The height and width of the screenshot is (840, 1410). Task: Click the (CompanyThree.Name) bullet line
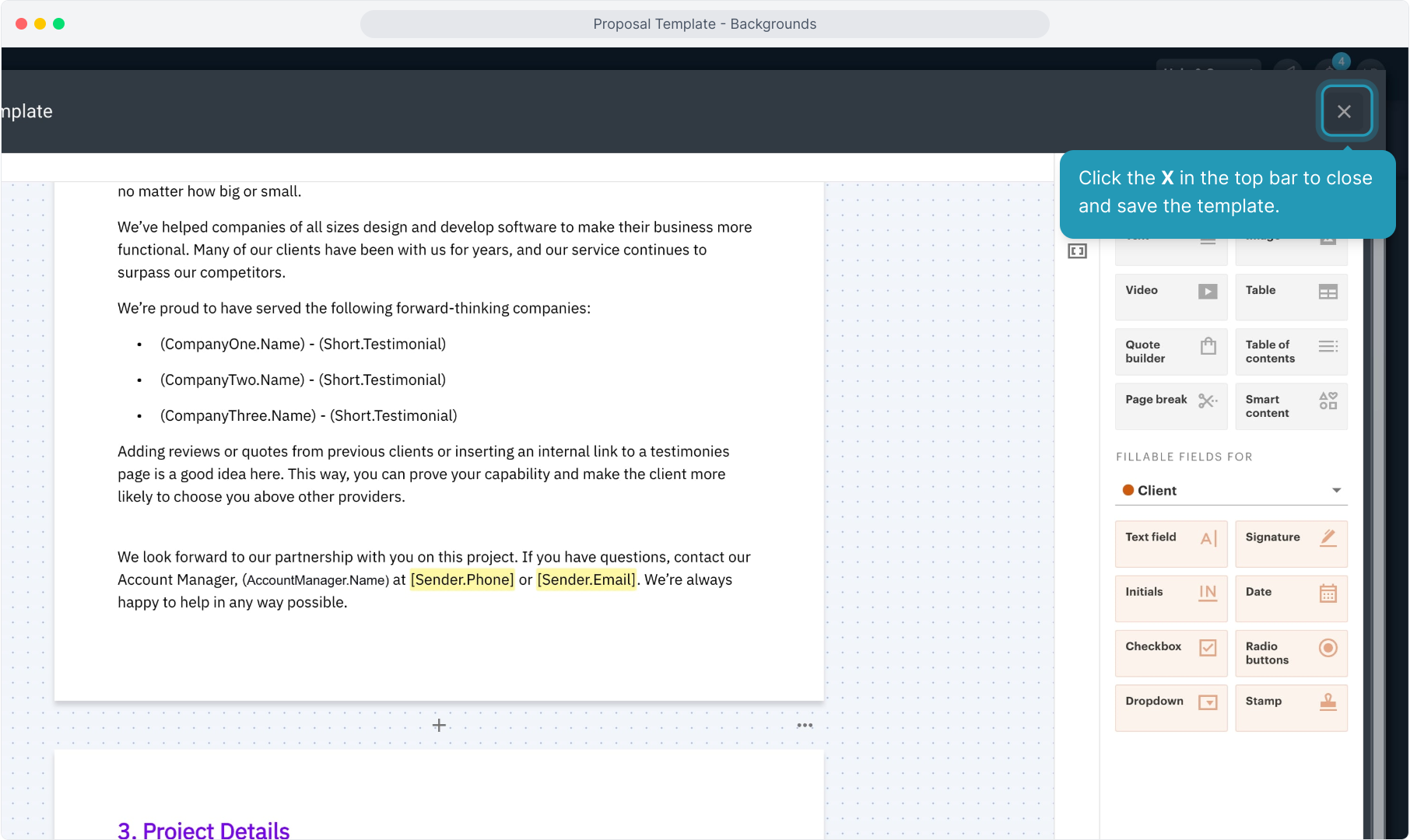pyautogui.click(x=308, y=415)
